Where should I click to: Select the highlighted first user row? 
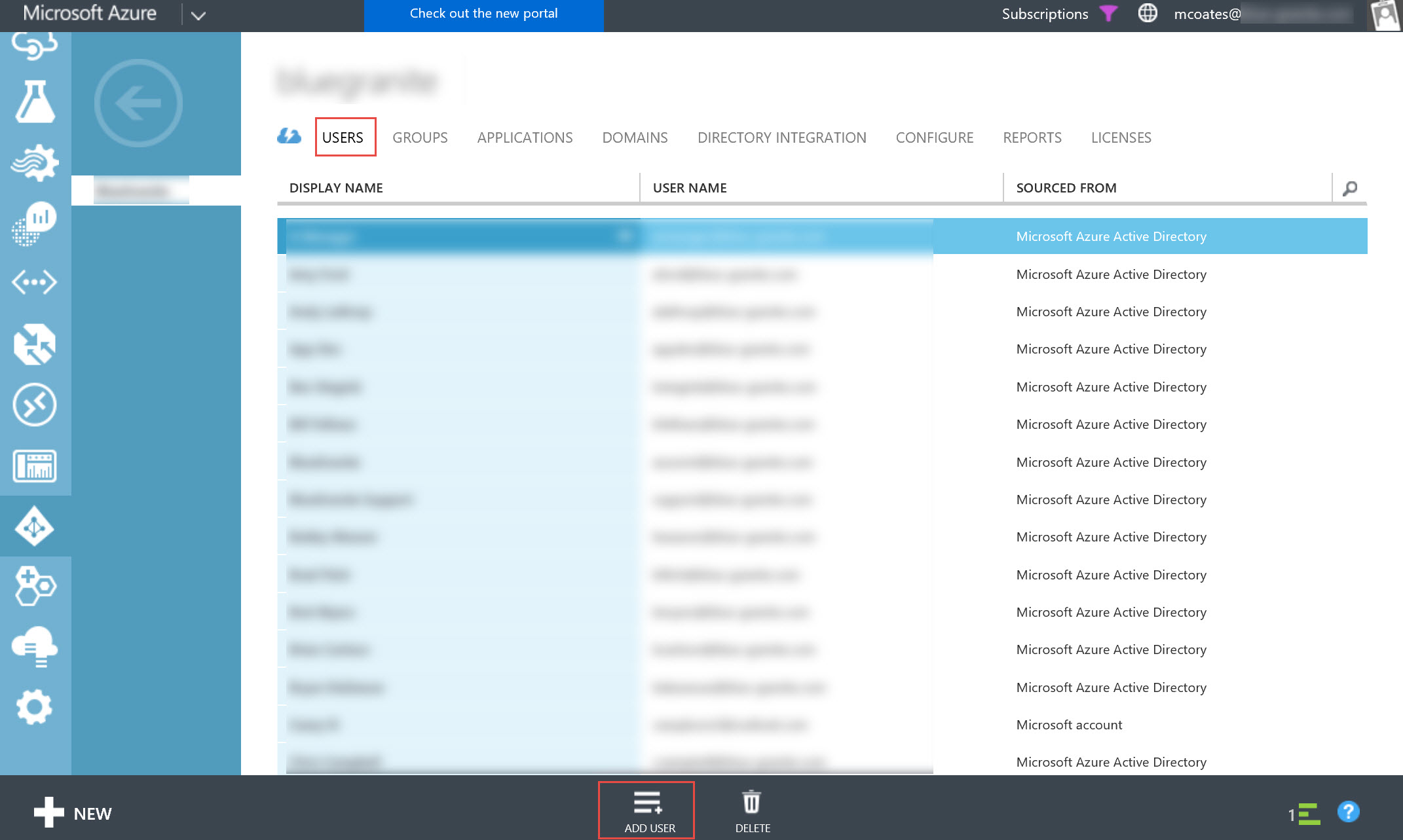click(822, 236)
